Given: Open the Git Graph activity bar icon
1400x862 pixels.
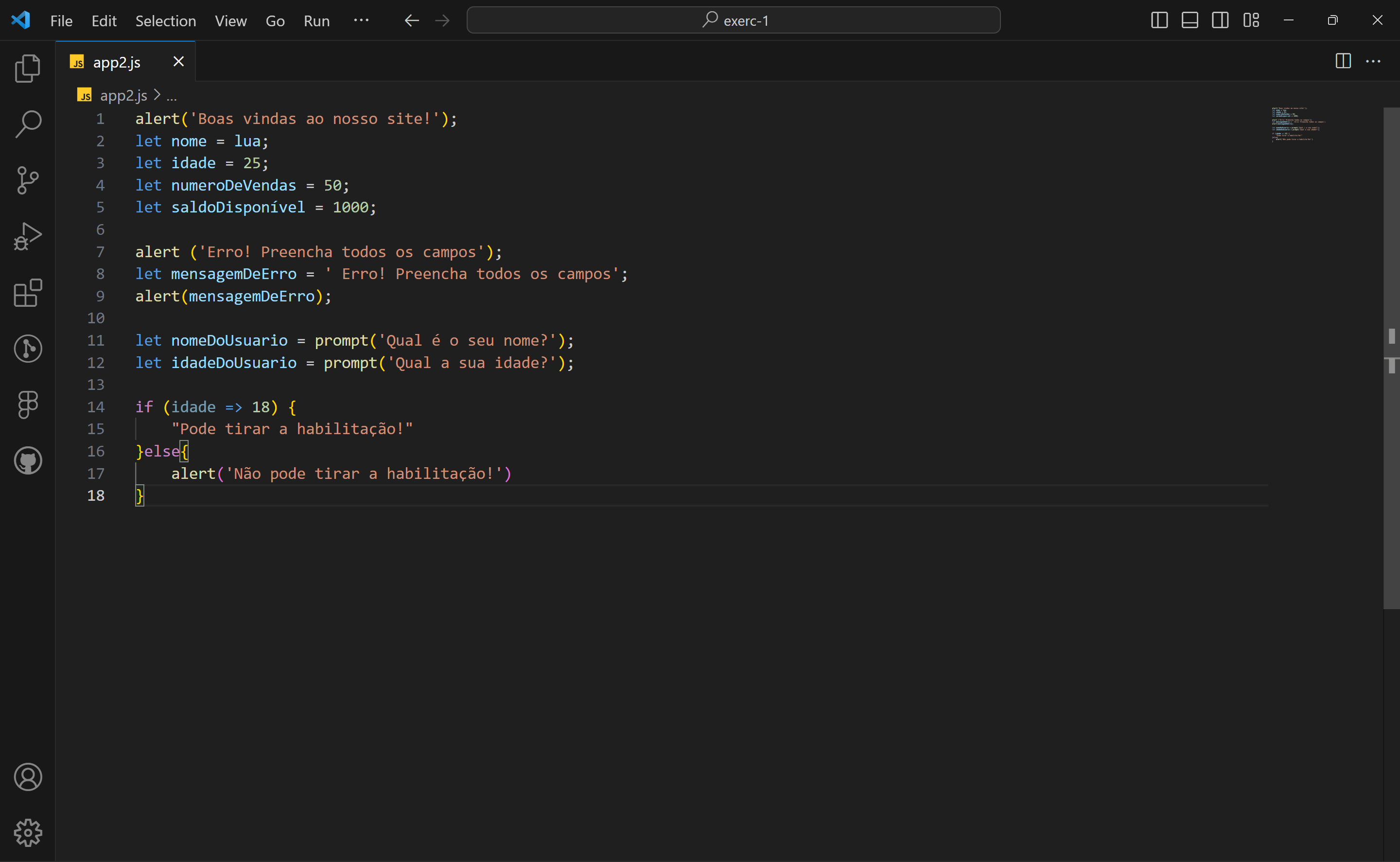Looking at the screenshot, I should click(27, 348).
